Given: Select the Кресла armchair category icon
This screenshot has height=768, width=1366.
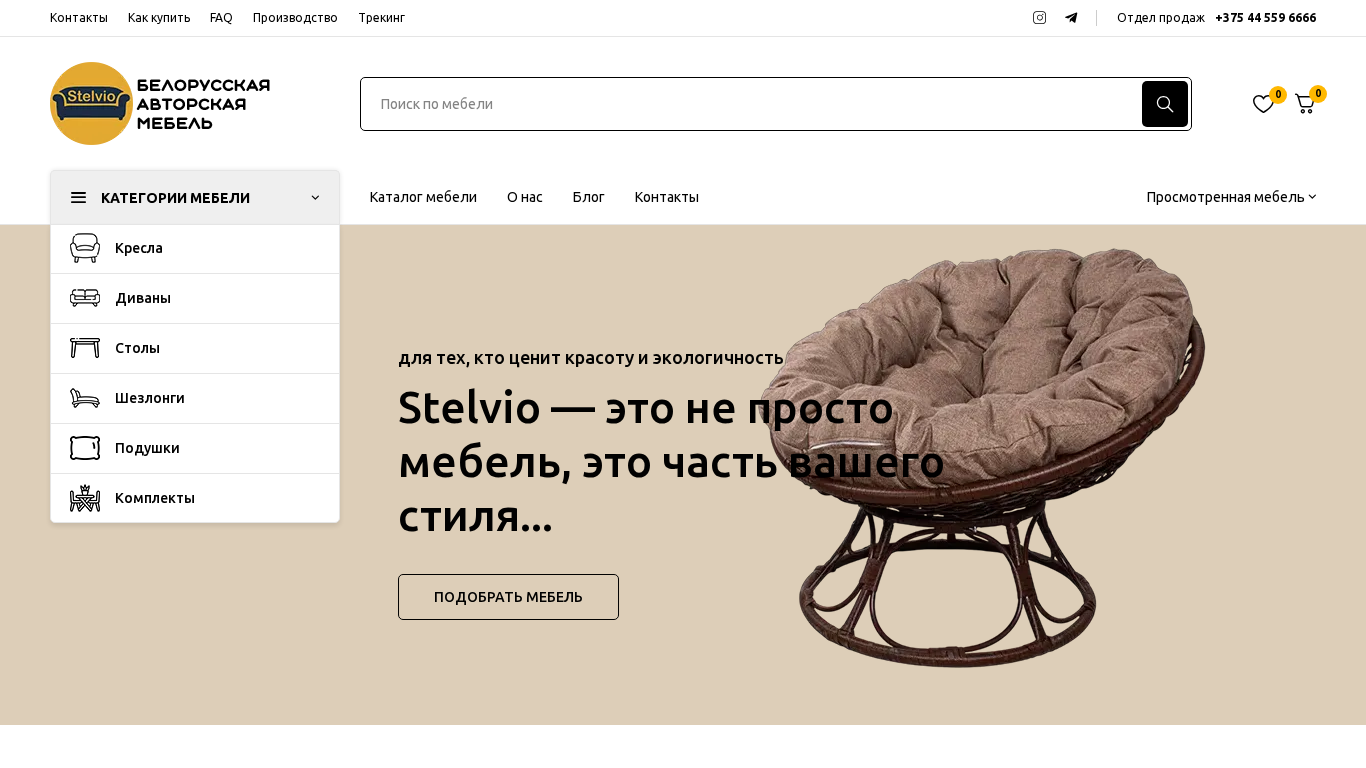Looking at the screenshot, I should tap(85, 248).
